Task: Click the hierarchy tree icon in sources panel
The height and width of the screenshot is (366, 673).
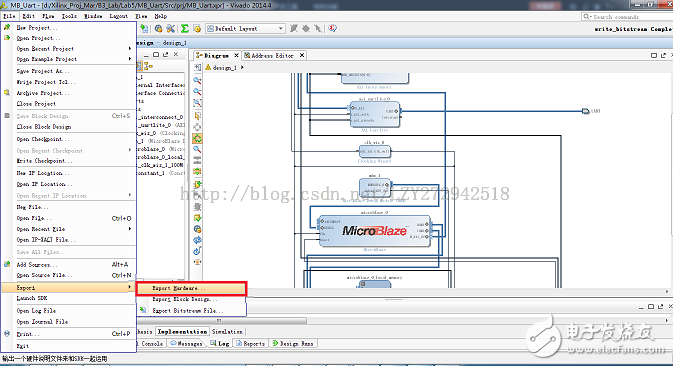Action: pos(149,66)
